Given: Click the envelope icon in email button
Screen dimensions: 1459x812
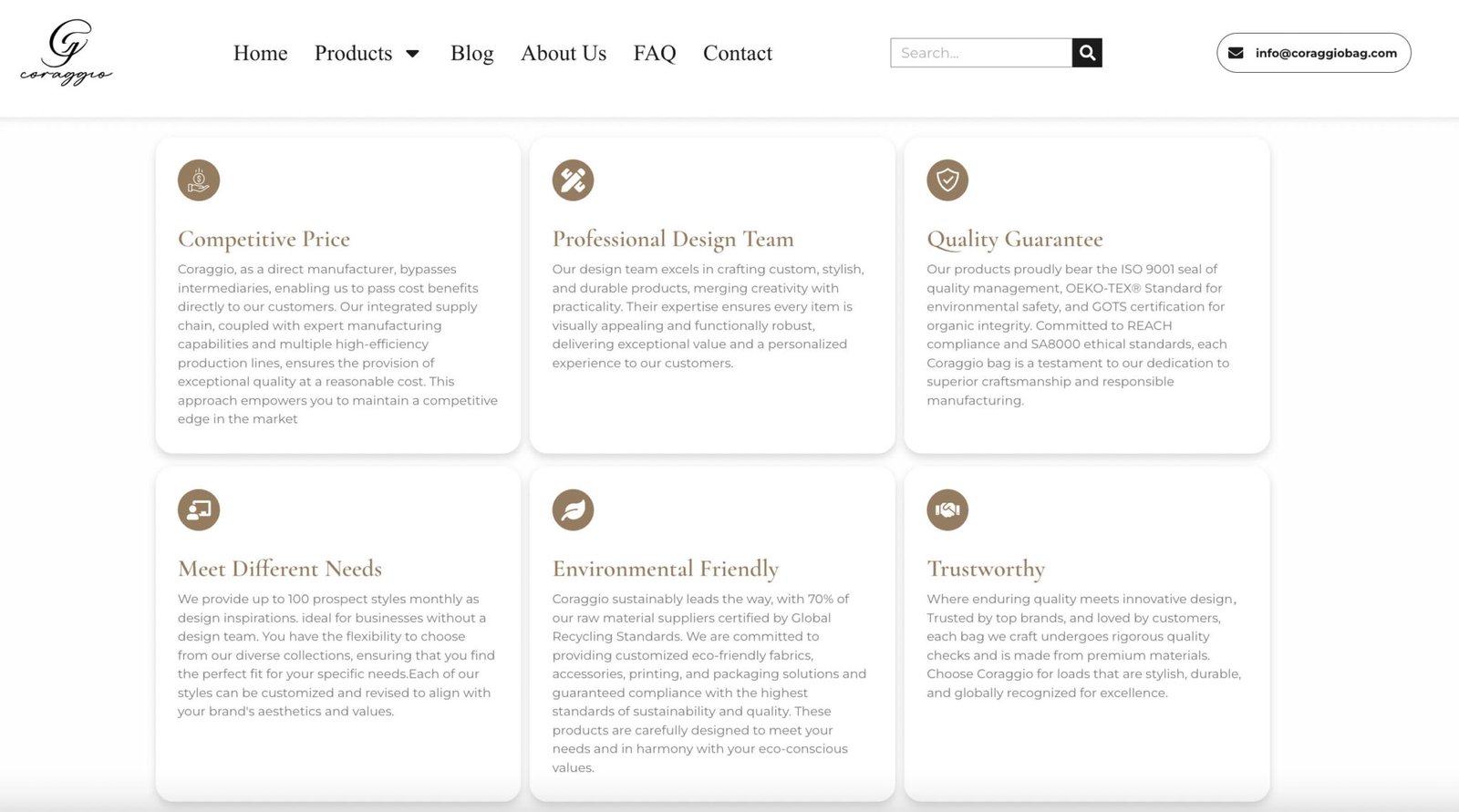Looking at the screenshot, I should point(1236,53).
